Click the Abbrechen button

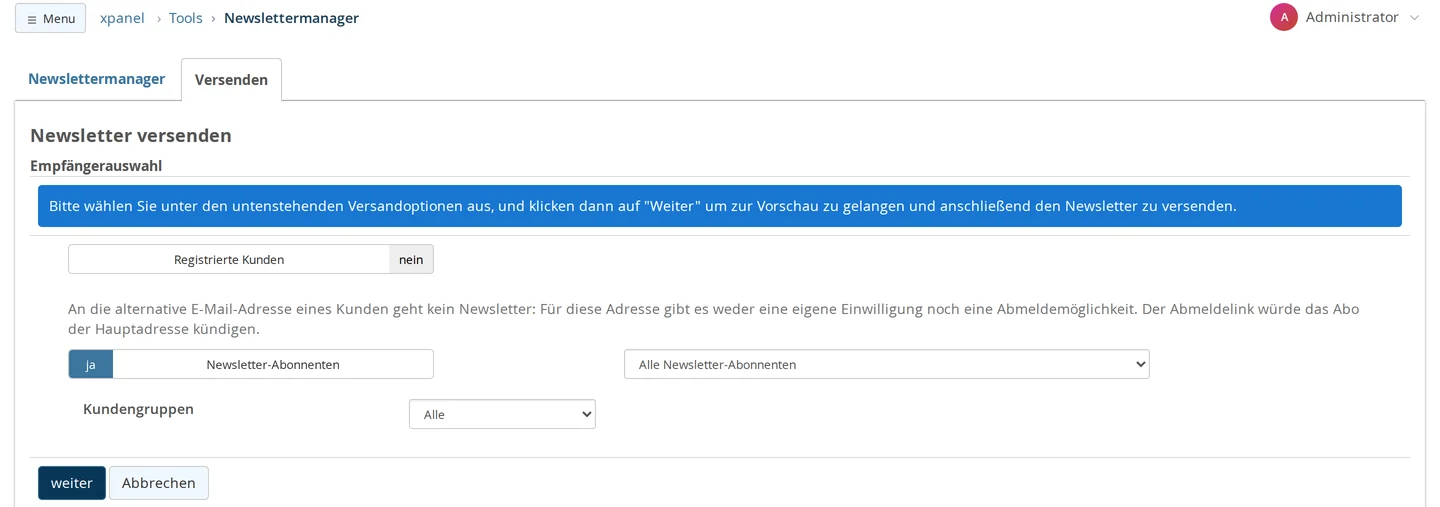[159, 483]
